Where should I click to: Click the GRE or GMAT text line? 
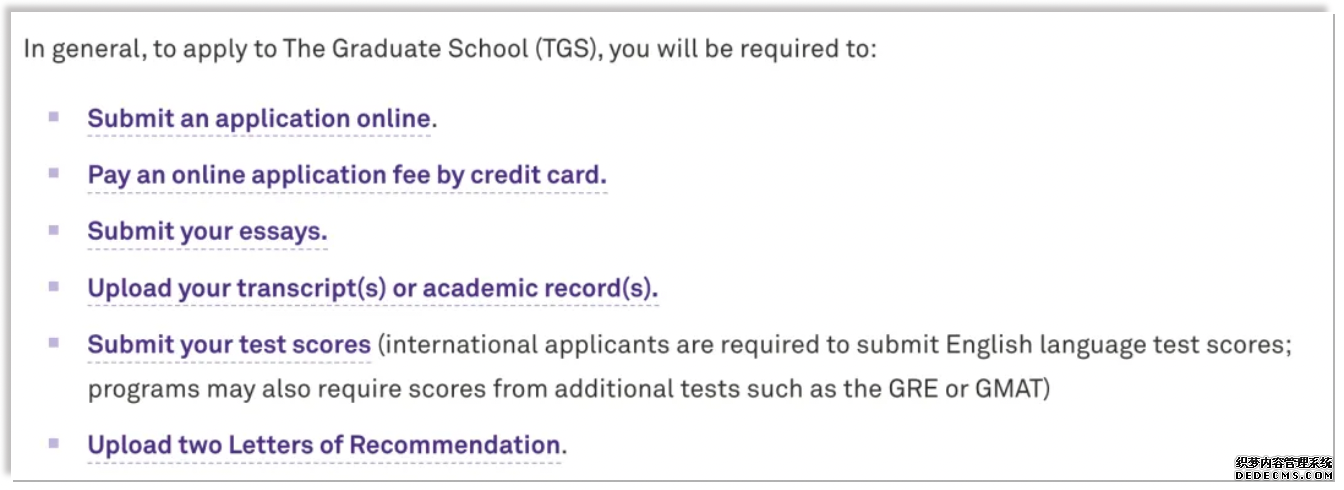tap(569, 390)
